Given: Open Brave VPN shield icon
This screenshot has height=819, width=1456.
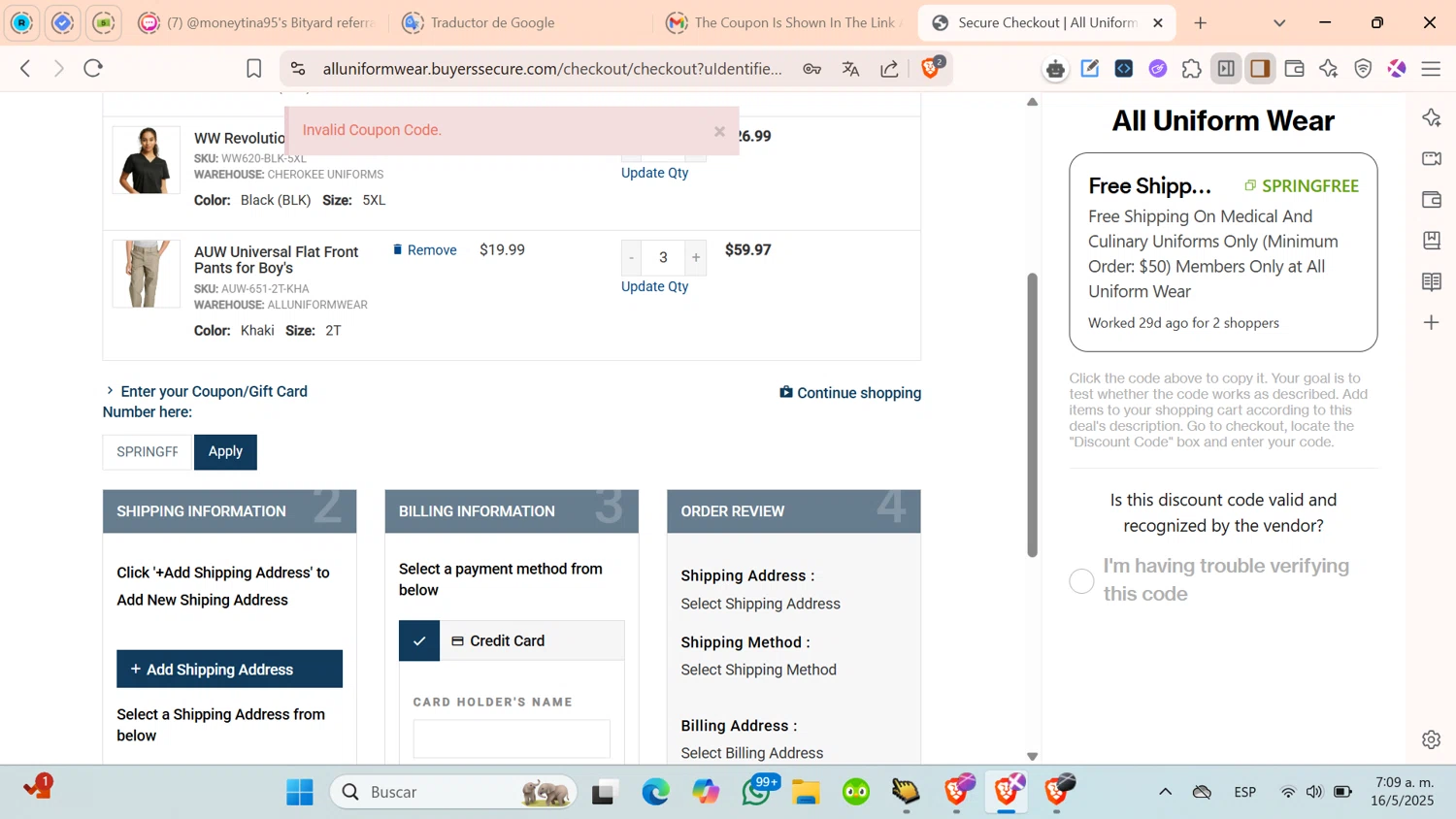Looking at the screenshot, I should pos(1363,68).
